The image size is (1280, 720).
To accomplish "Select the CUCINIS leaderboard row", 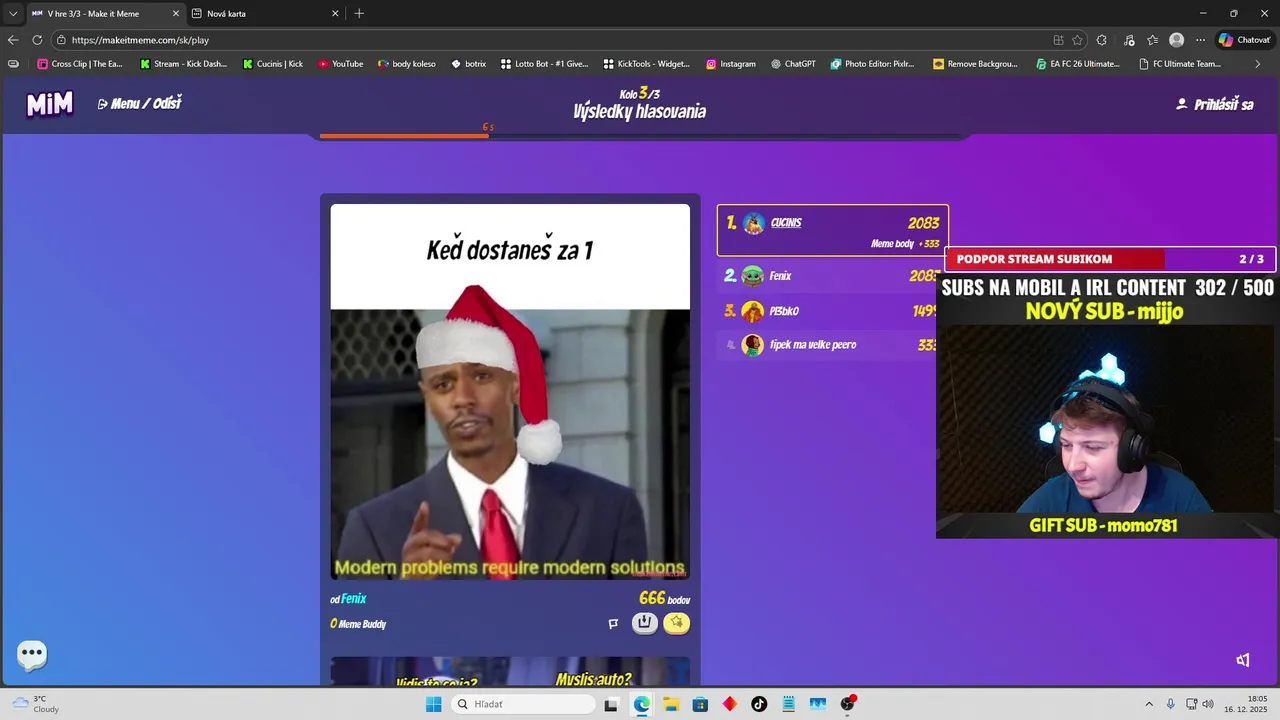I will coord(833,231).
